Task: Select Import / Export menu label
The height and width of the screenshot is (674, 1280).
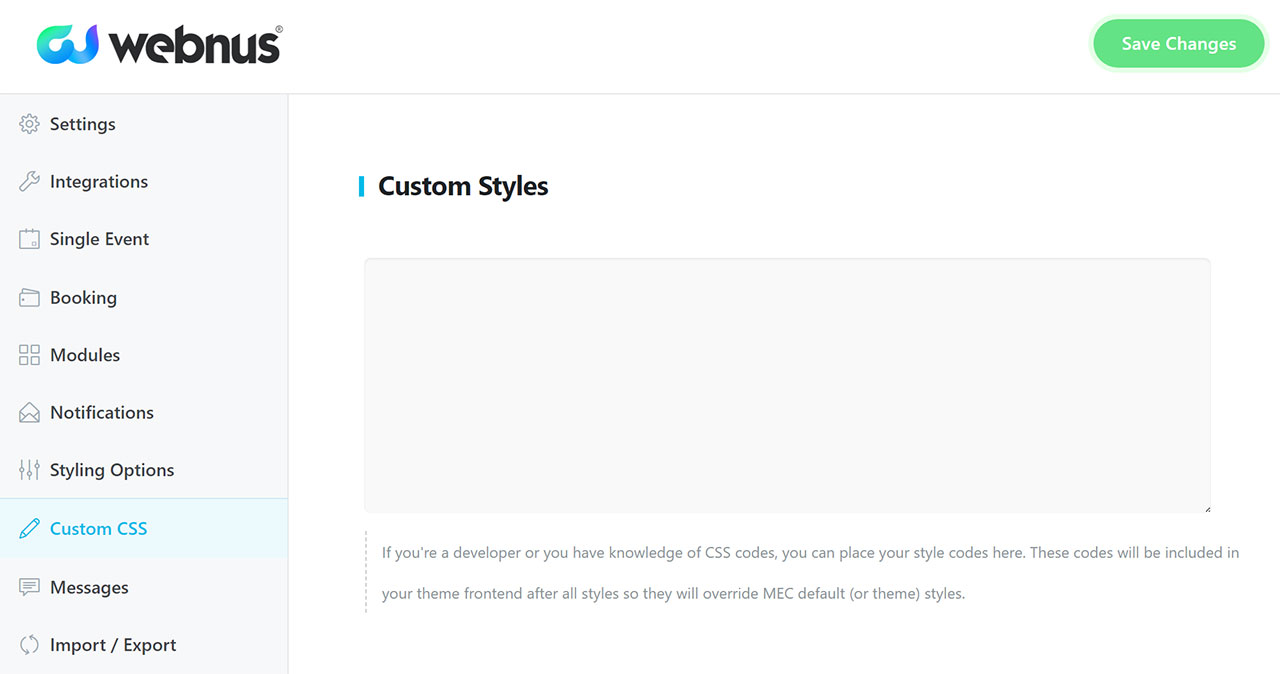Action: [113, 645]
